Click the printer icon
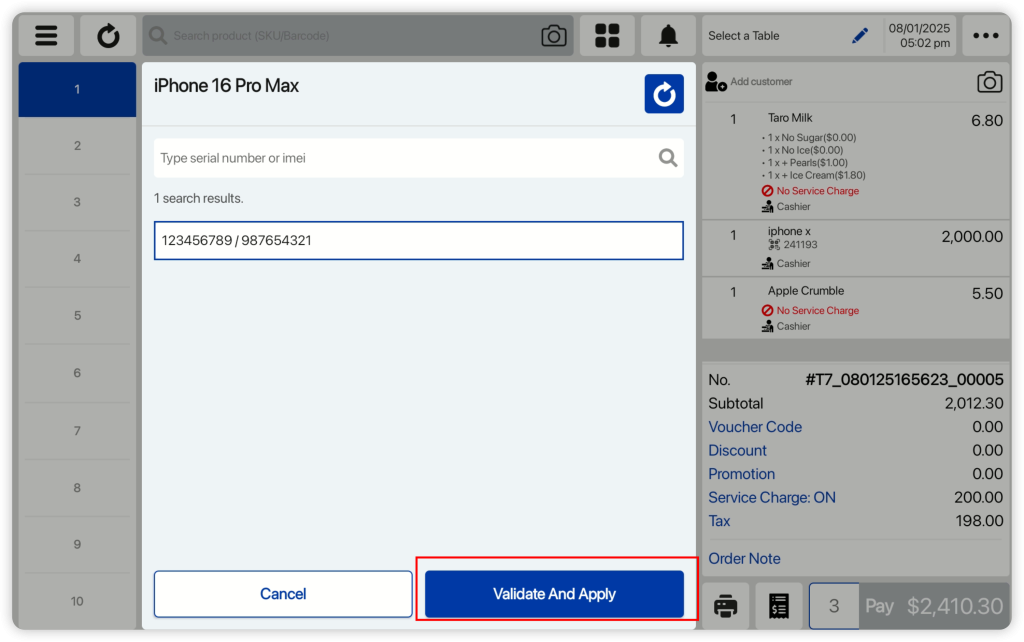This screenshot has height=642, width=1024. (x=726, y=606)
